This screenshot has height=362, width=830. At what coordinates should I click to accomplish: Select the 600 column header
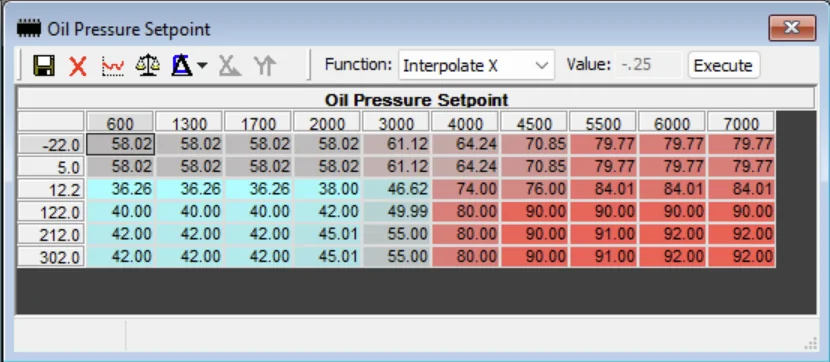click(x=121, y=122)
